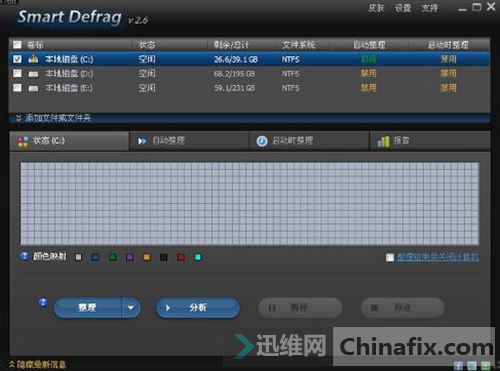Image resolution: width=500 pixels, height=371 pixels.
Task: Maximize the Smart Defrag window
Action: (x=477, y=7)
